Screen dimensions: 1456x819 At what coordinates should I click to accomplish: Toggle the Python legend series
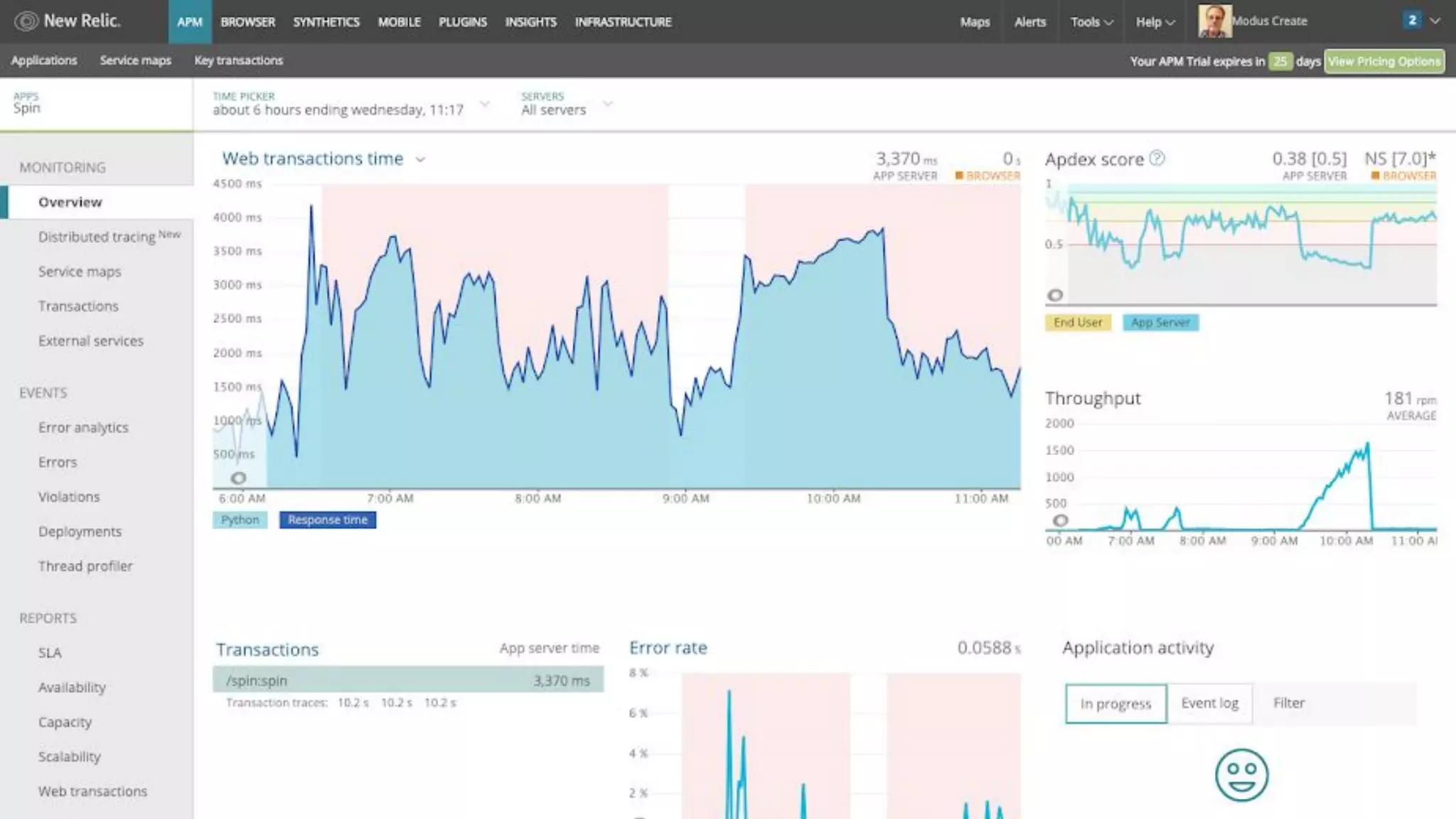(x=240, y=520)
